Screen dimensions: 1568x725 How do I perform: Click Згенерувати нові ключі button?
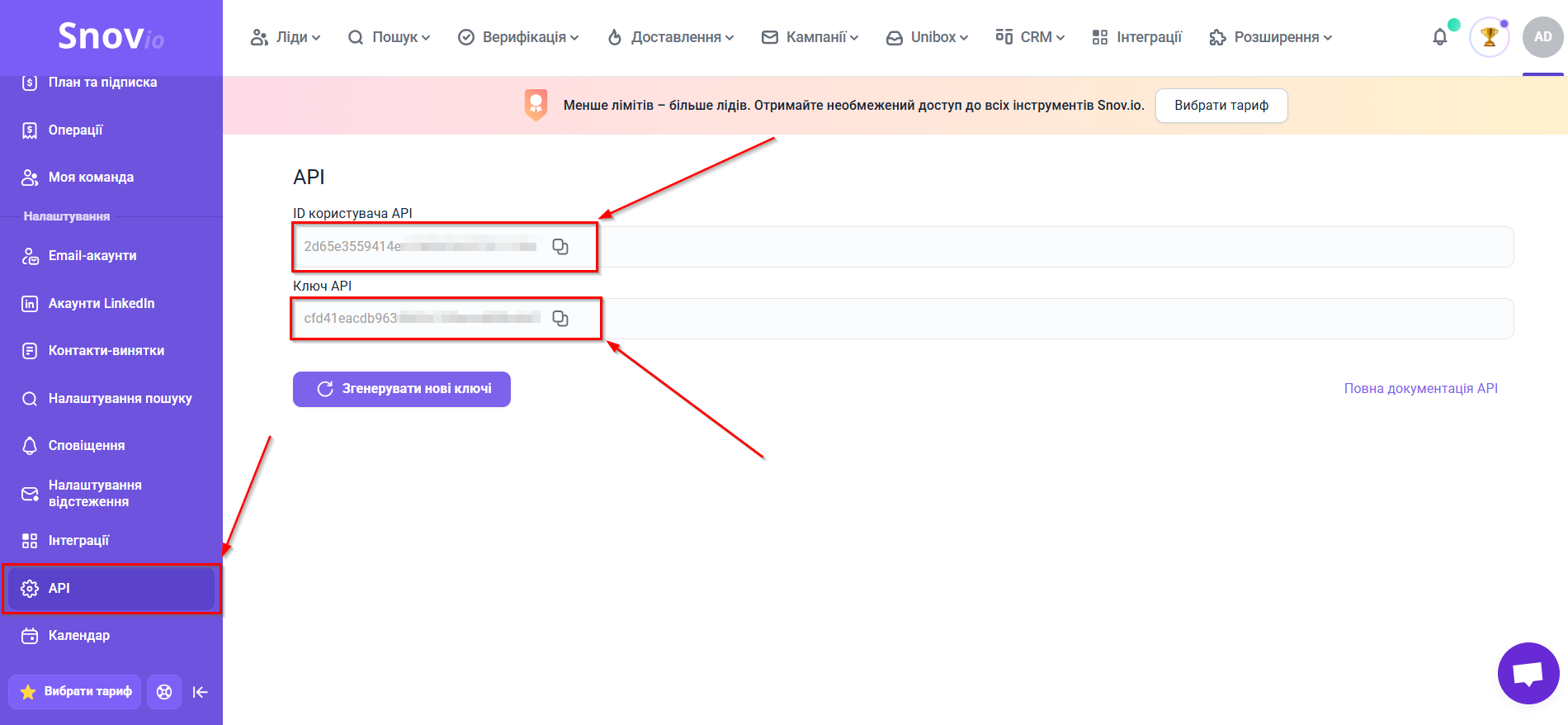click(402, 389)
